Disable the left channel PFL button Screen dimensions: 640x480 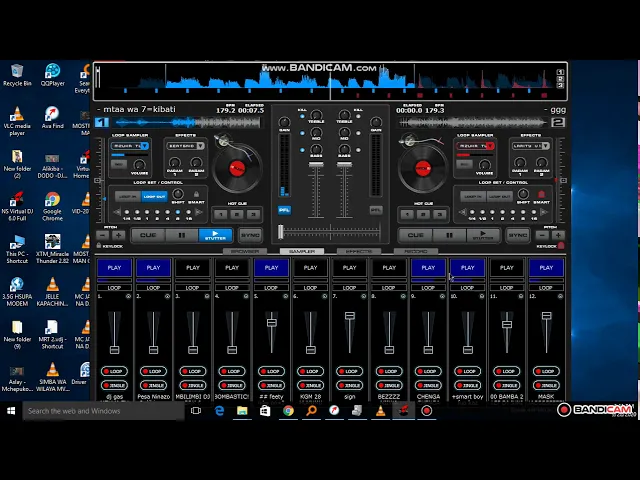tap(284, 210)
